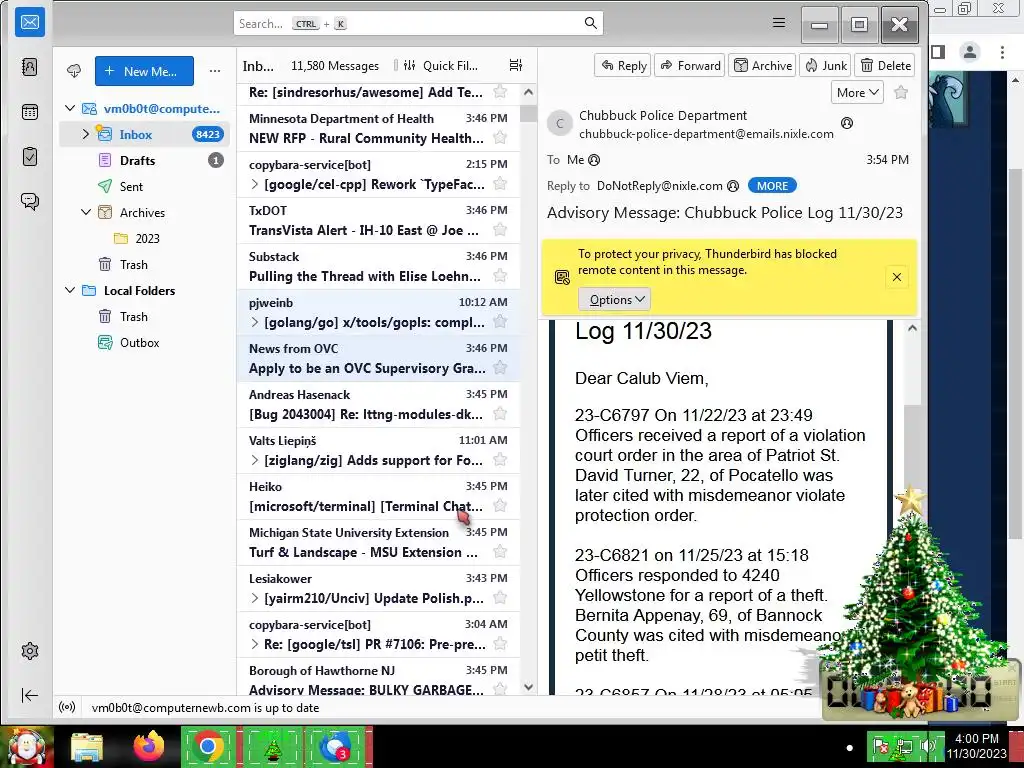The width and height of the screenshot is (1024, 768).
Task: Expand the copybara-service google/cel-cpp thread
Action: (x=255, y=185)
